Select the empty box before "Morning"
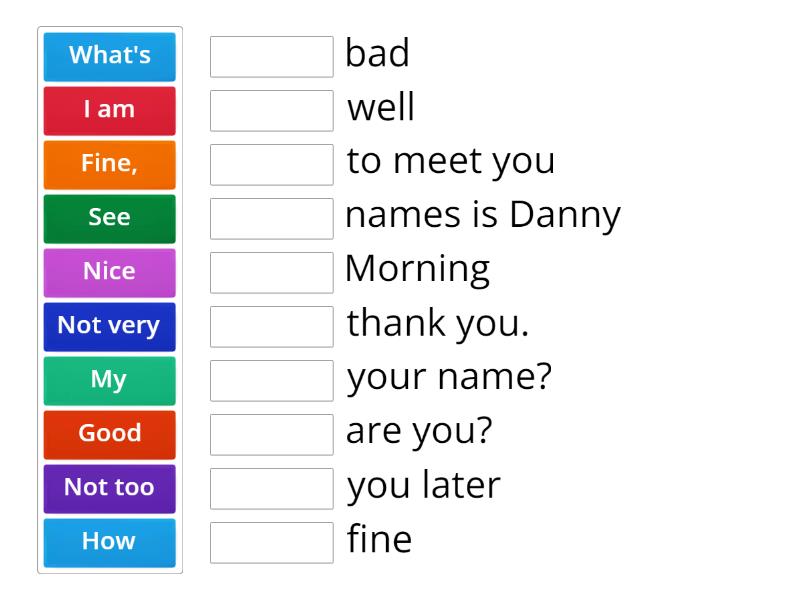This screenshot has height=600, width=800. coord(271,273)
